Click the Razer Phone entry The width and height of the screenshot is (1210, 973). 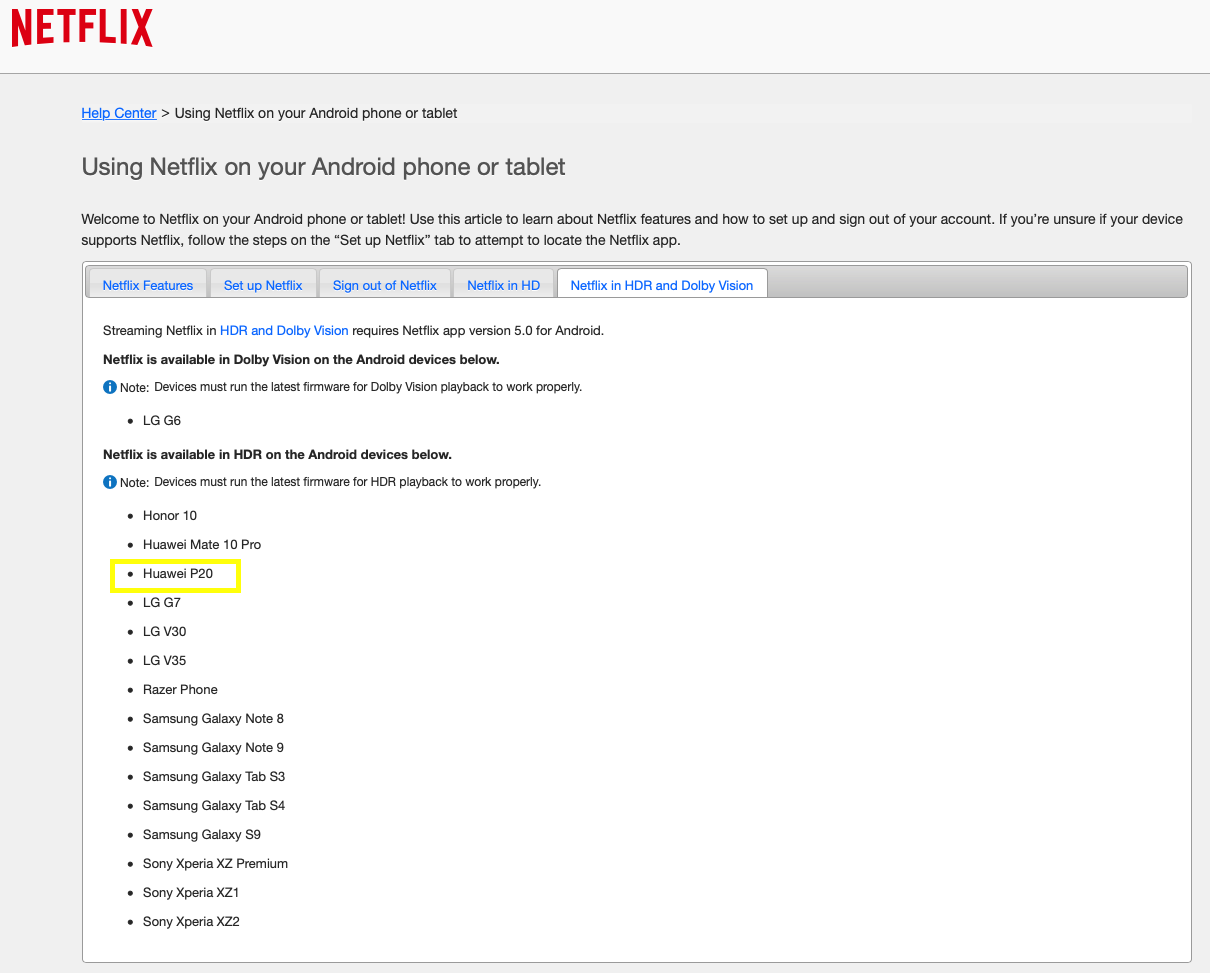pyautogui.click(x=180, y=690)
